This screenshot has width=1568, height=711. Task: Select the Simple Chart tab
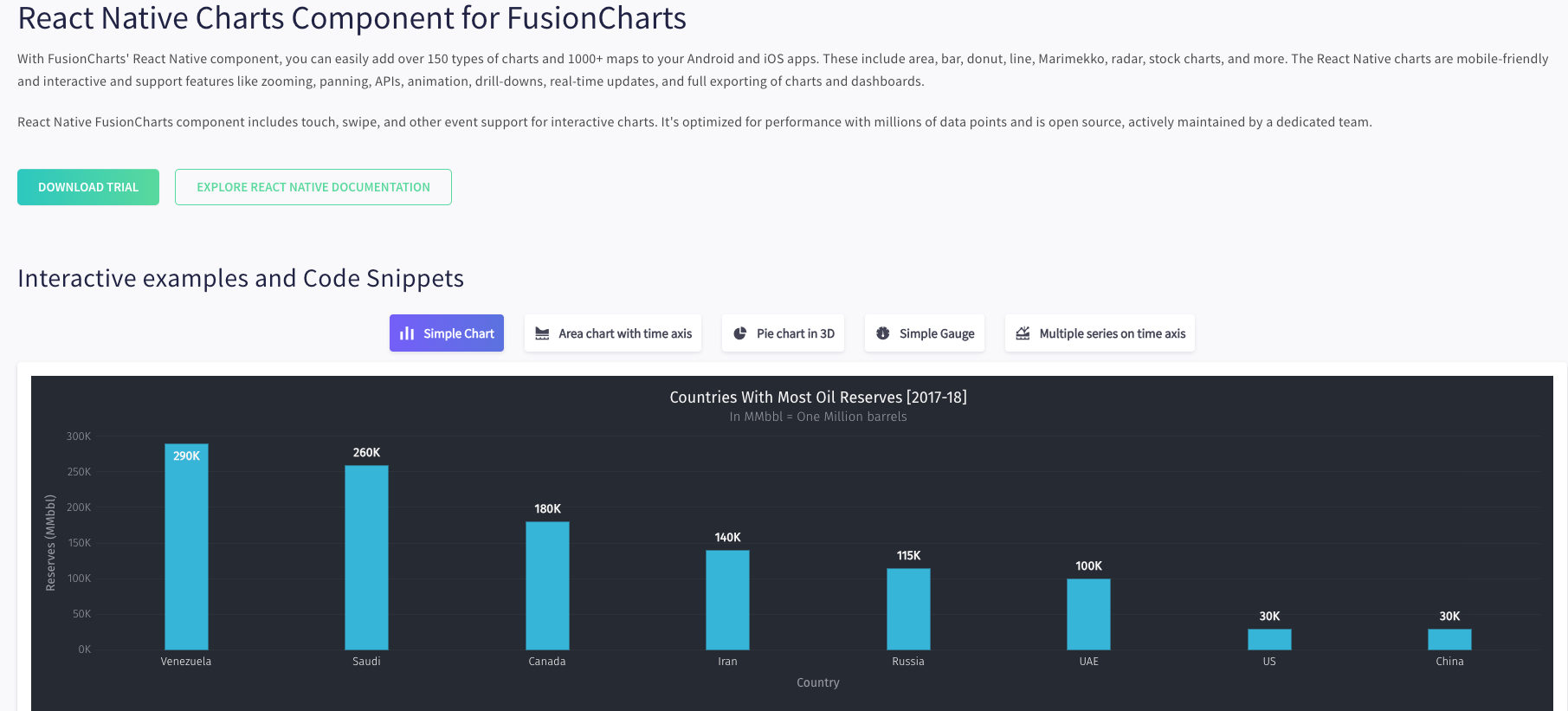[x=447, y=333]
